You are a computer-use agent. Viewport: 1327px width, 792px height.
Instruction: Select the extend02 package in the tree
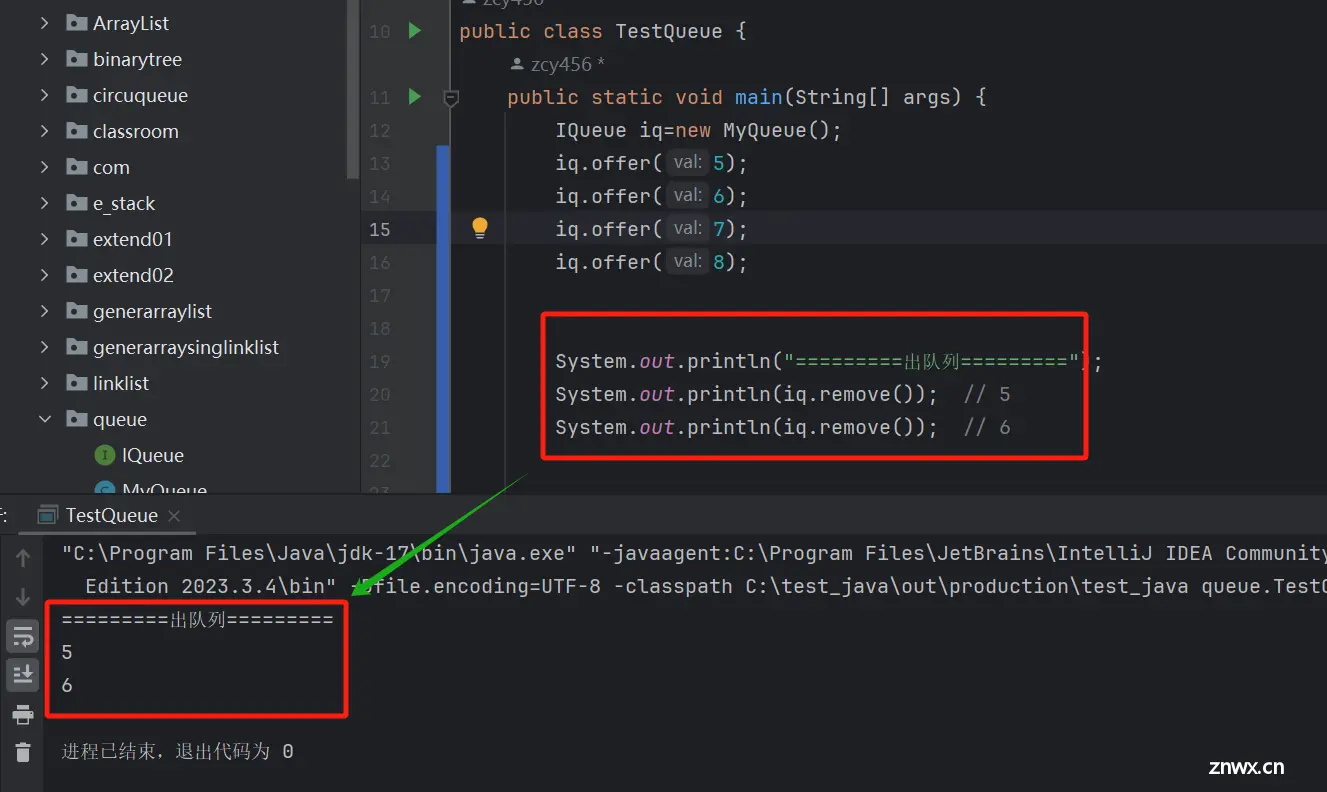pos(133,275)
